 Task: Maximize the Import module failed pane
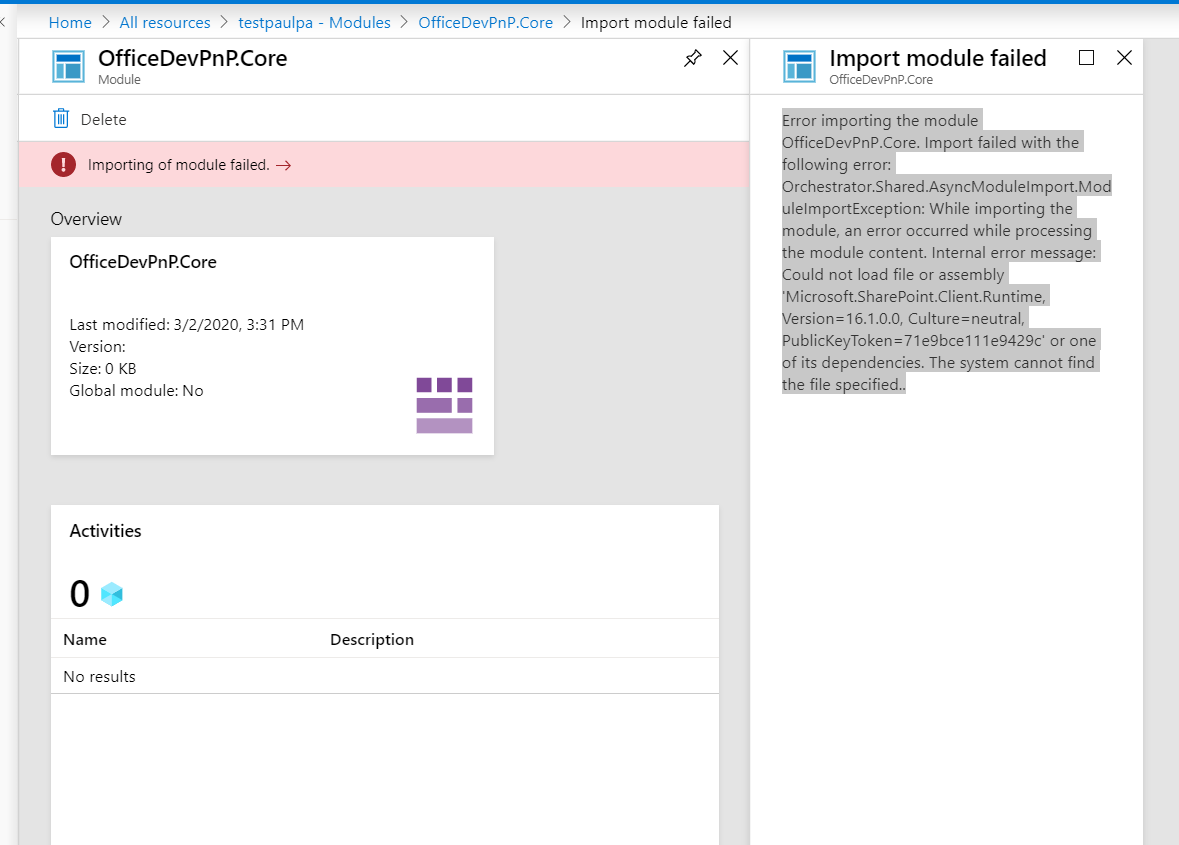(x=1086, y=58)
